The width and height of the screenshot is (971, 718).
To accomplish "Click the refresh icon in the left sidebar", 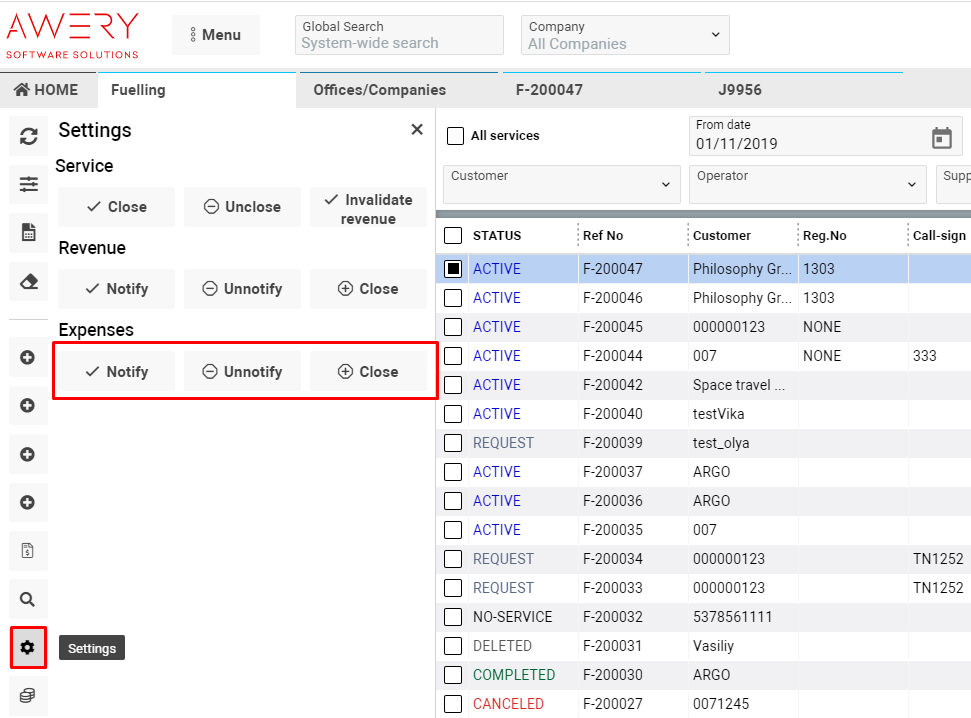I will (x=28, y=136).
